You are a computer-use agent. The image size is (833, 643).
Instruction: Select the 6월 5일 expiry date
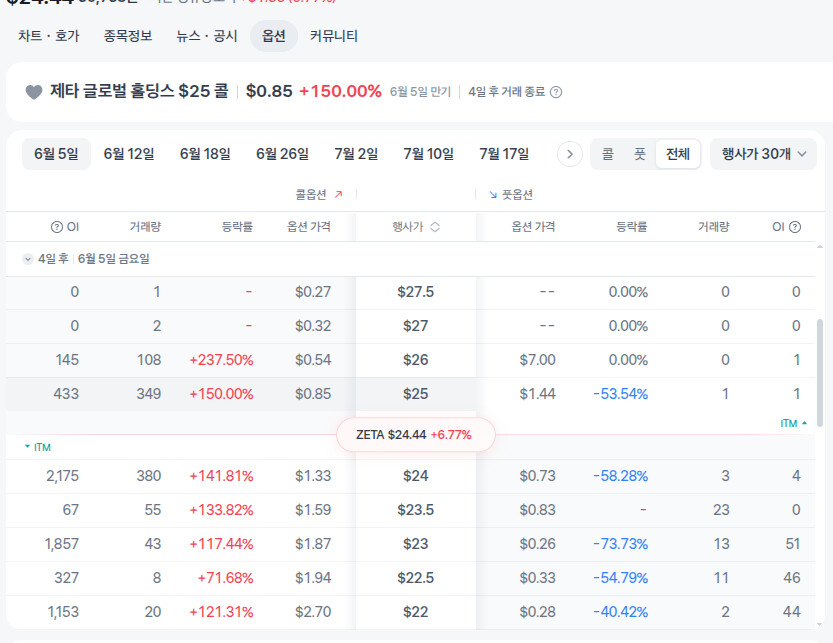(x=56, y=154)
